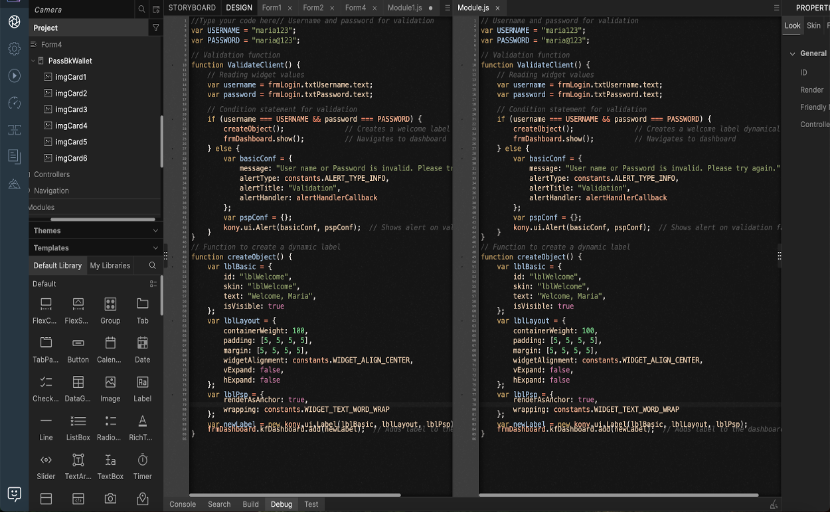Collapse the General properties section
The width and height of the screenshot is (830, 512).
pos(792,54)
